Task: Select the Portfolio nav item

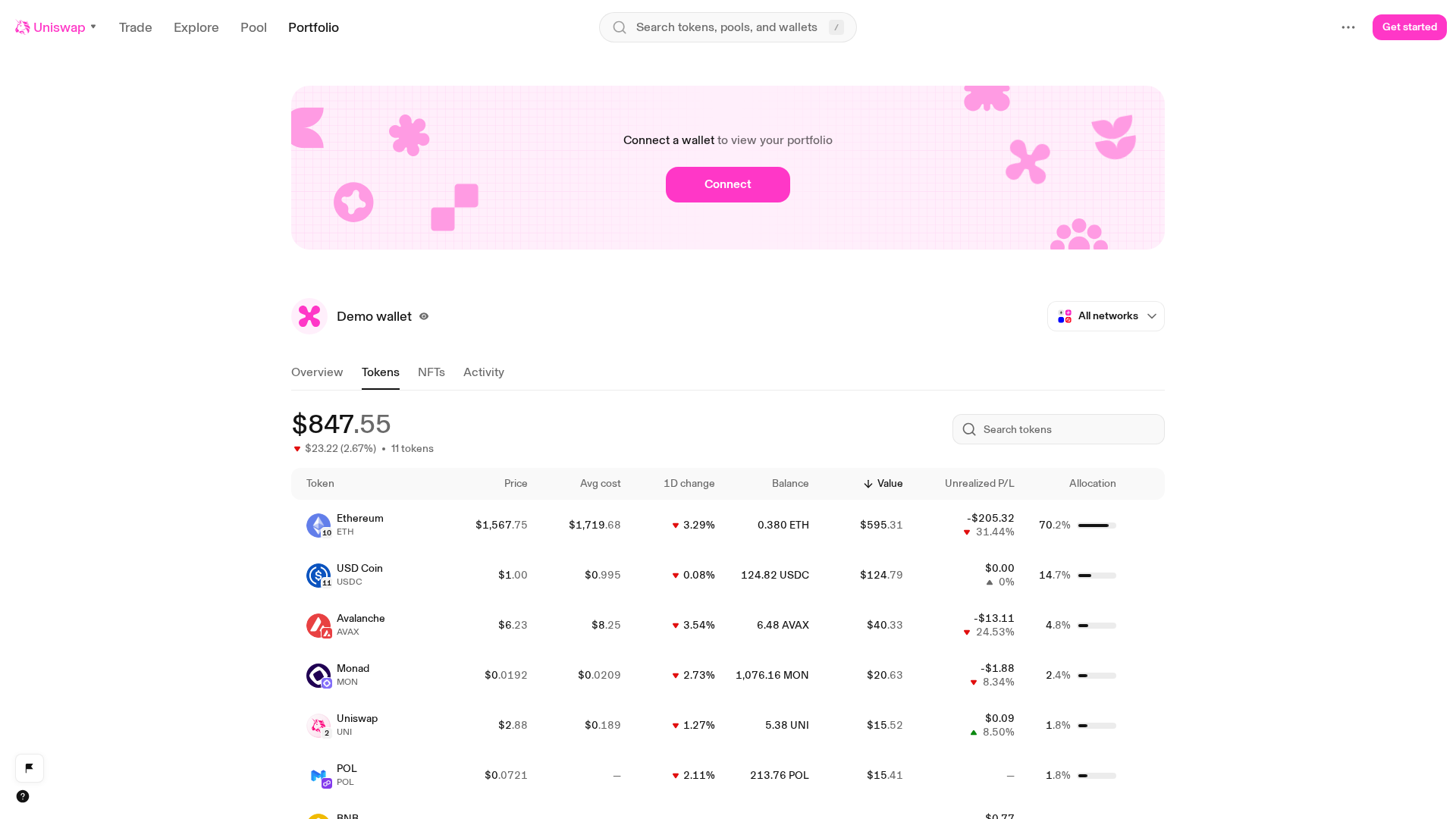Action: coord(313,27)
